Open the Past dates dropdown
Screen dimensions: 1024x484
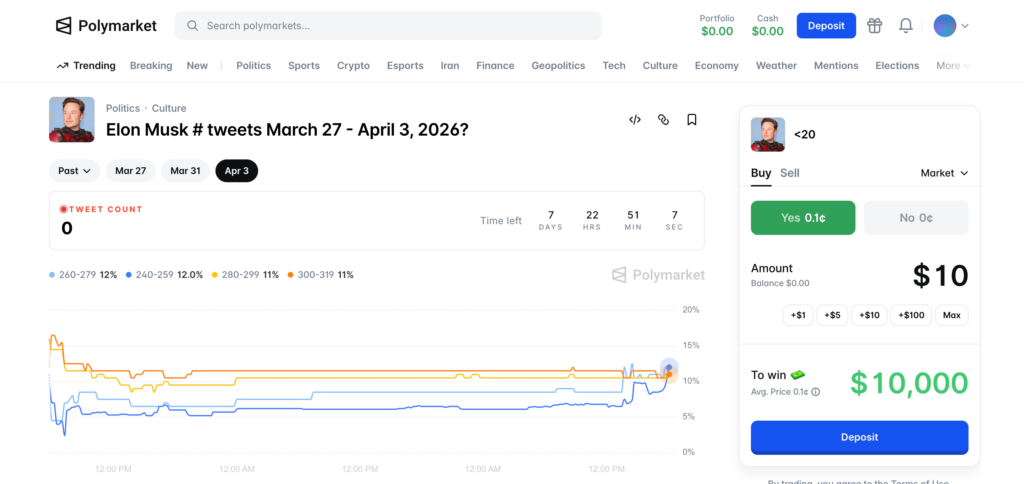coord(74,170)
